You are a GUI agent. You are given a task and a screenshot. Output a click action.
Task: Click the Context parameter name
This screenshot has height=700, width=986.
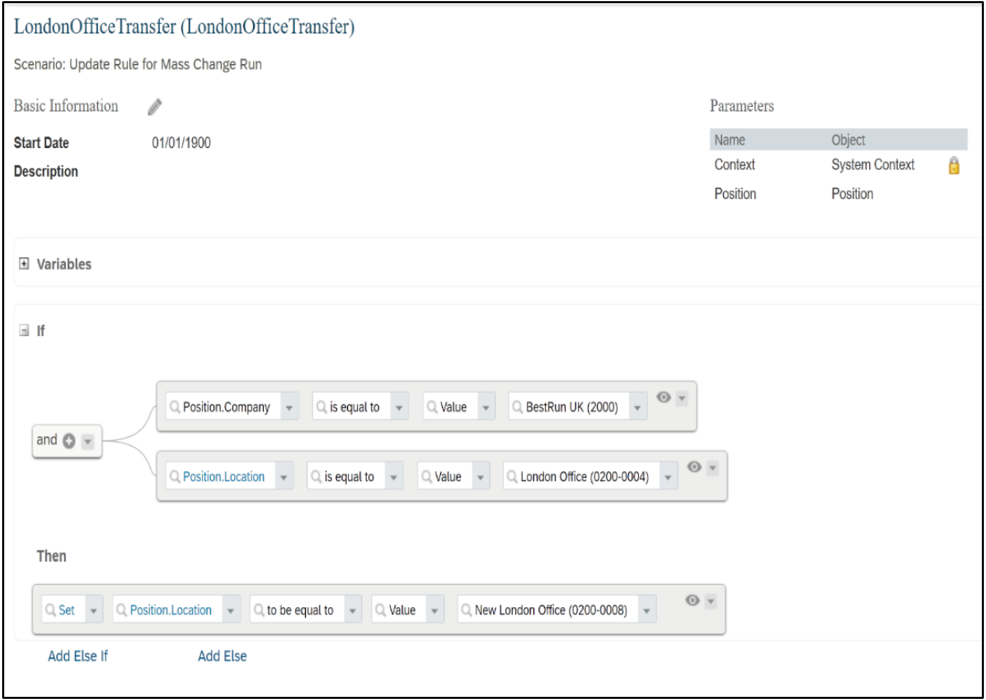[x=734, y=165]
